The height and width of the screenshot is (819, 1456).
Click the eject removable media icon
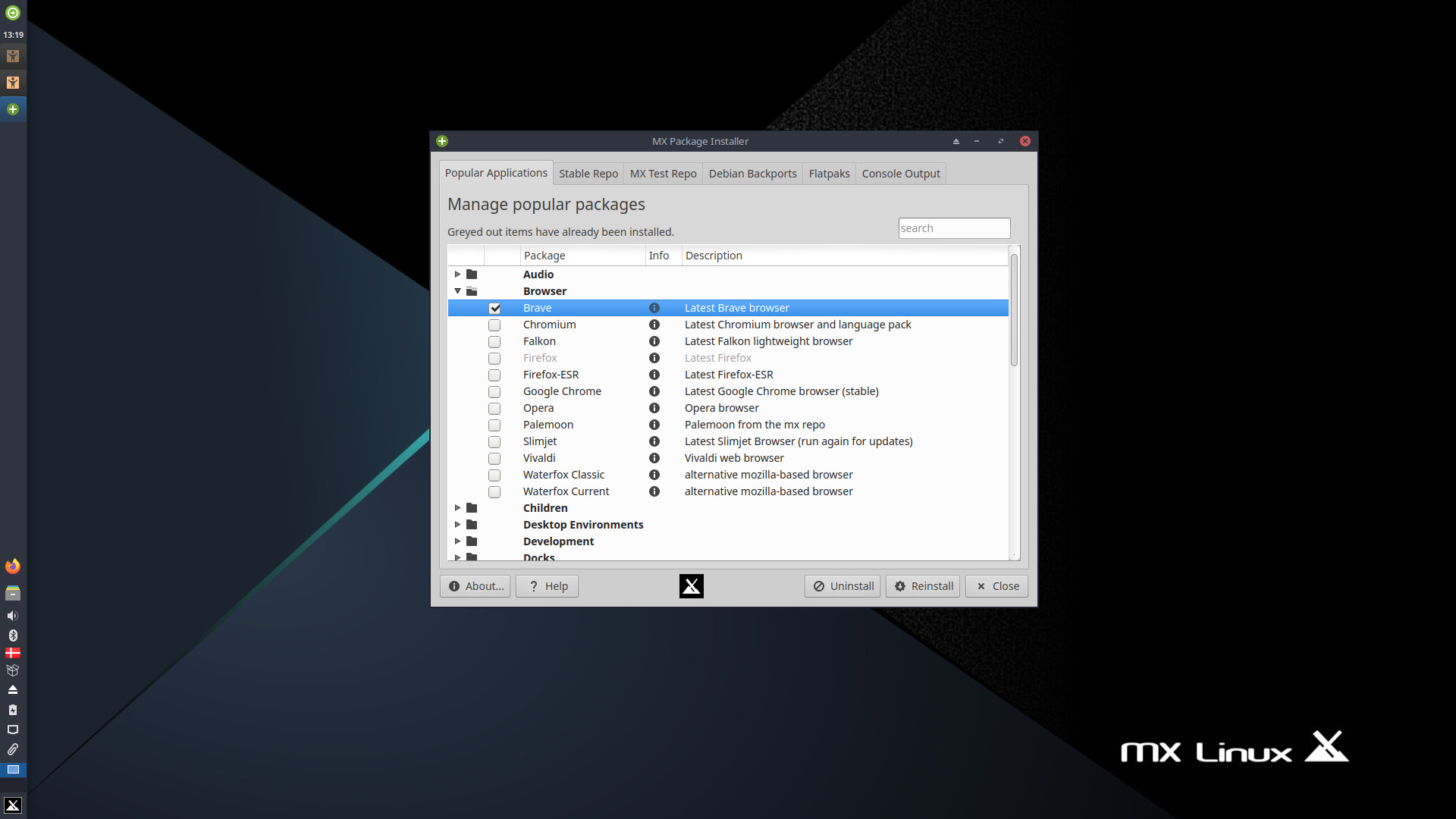click(12, 689)
